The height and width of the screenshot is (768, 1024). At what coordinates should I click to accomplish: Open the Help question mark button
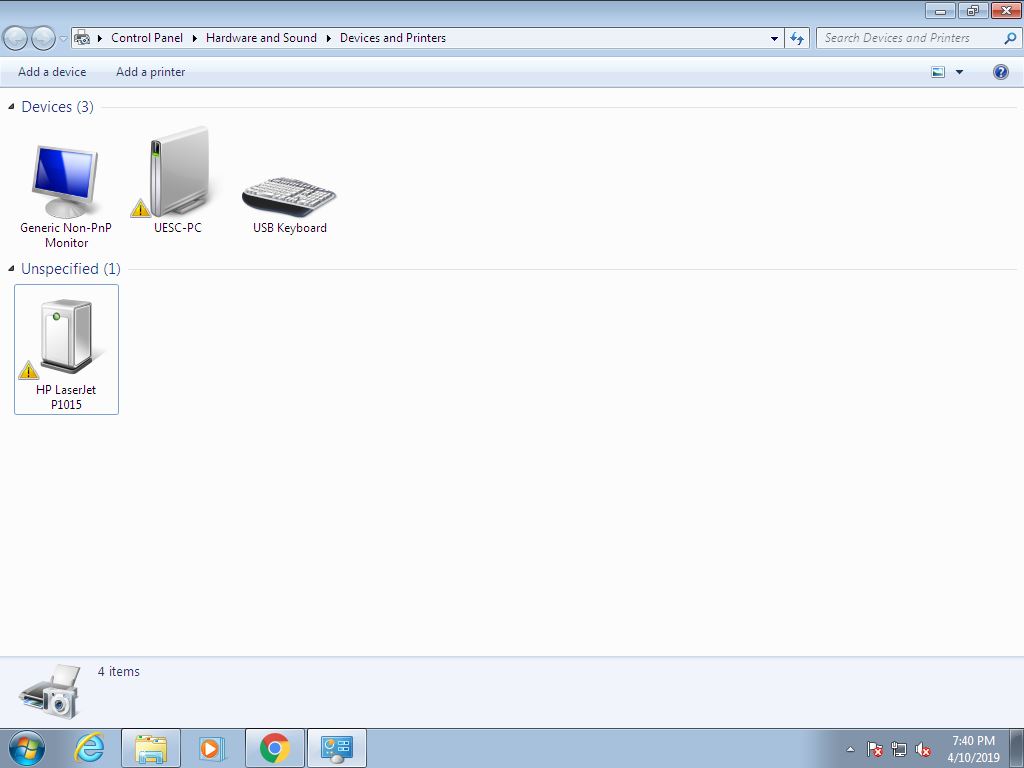[1000, 72]
